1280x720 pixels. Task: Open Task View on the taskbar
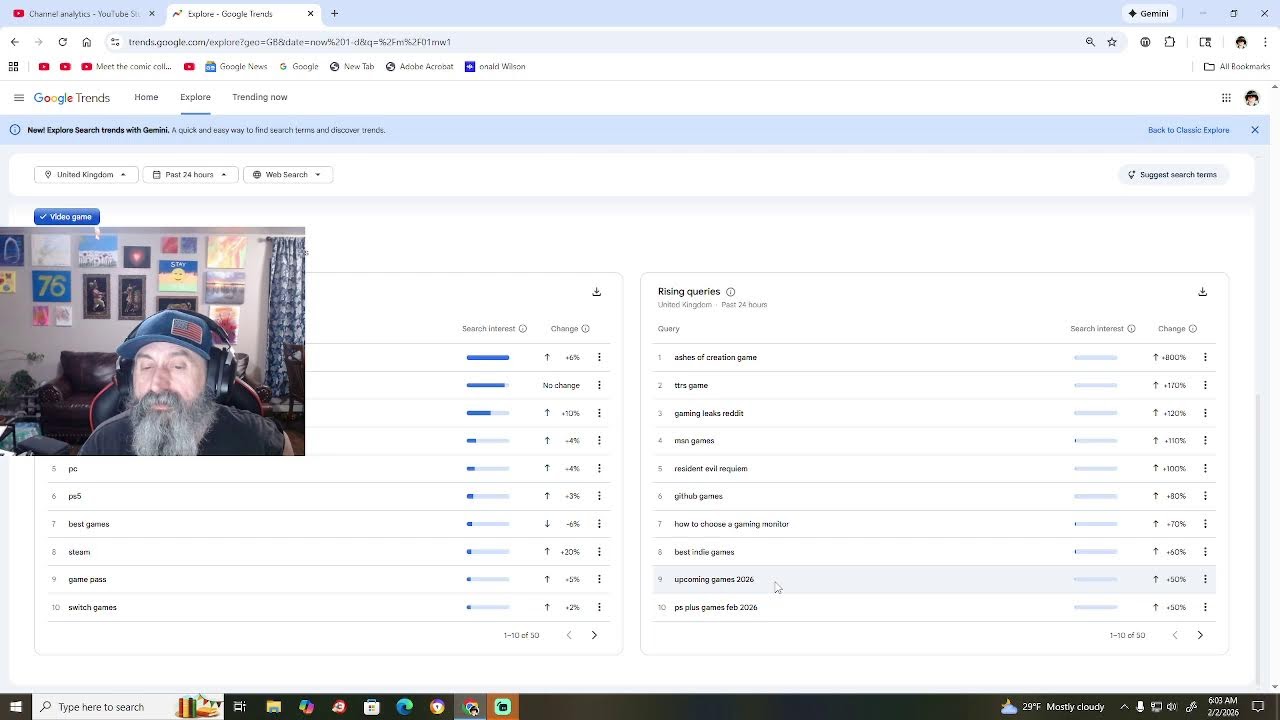click(240, 707)
